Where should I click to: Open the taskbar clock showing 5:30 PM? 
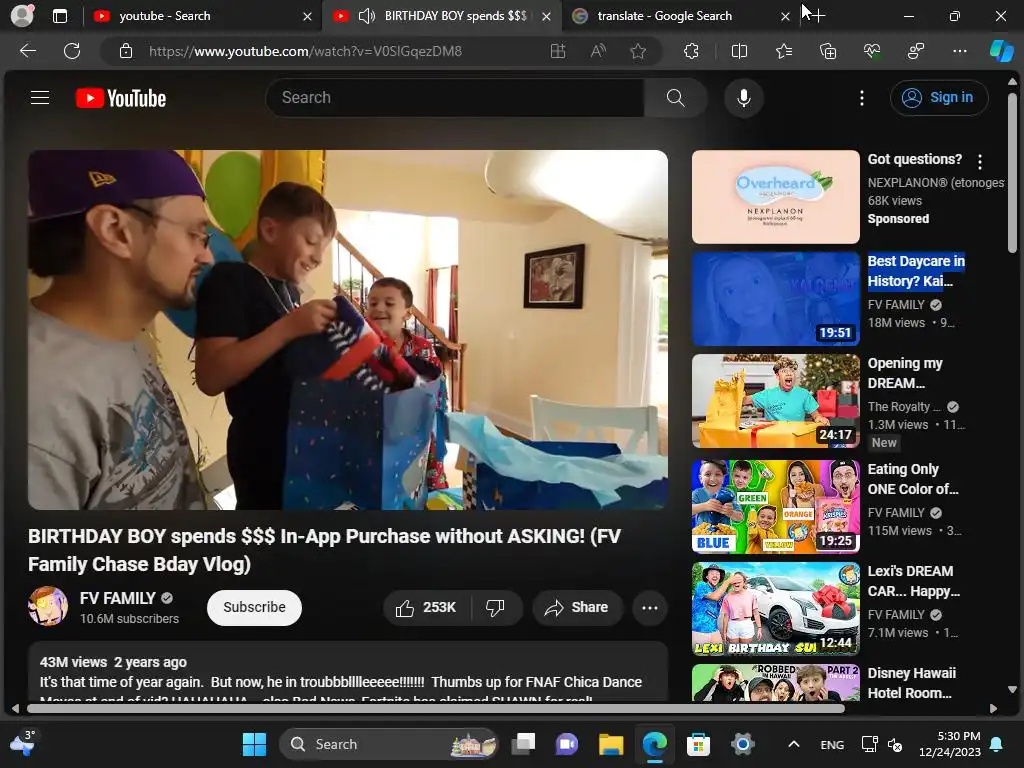pyautogui.click(x=950, y=744)
